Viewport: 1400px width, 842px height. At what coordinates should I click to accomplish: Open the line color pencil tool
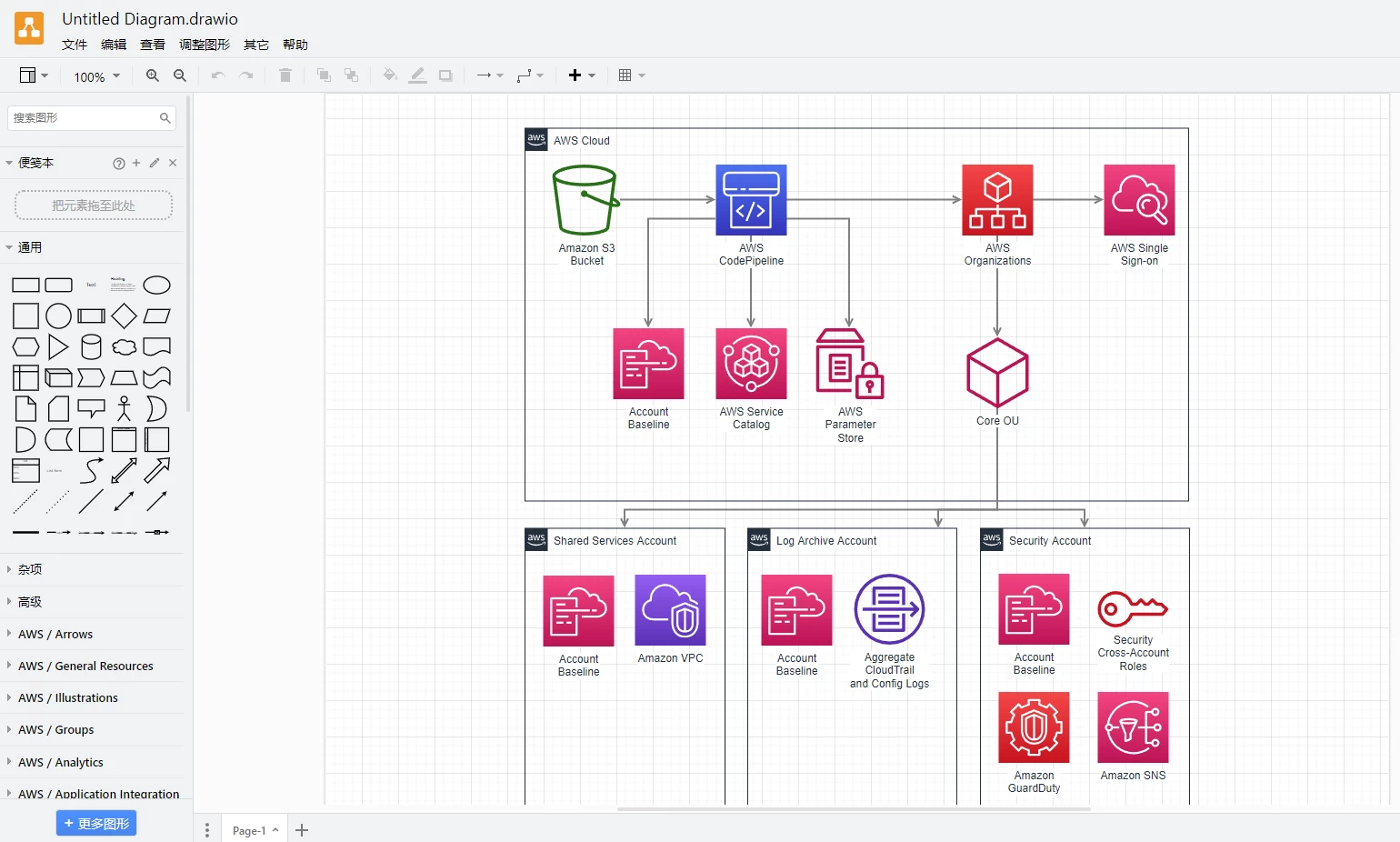(x=417, y=75)
